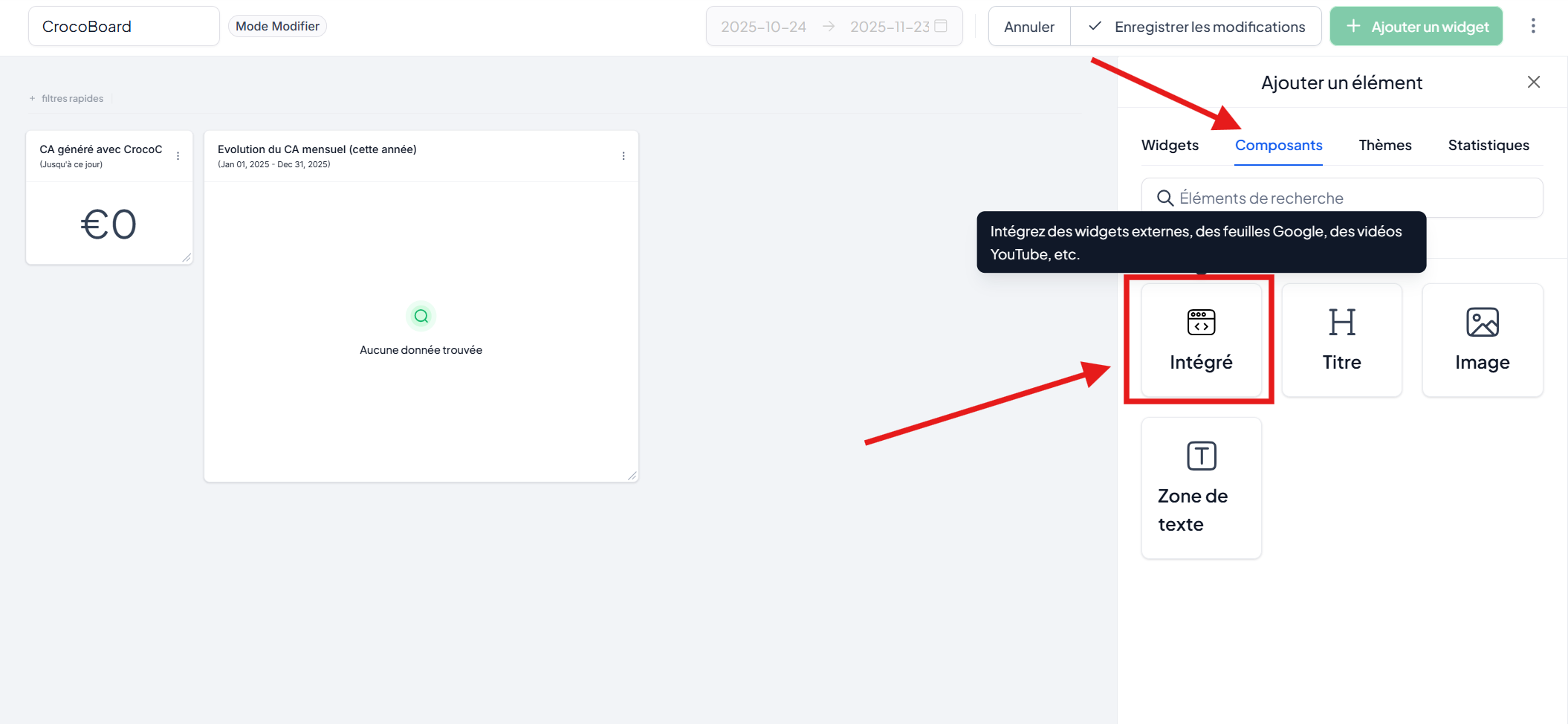Go to the Statistiques tab
1568x724 pixels.
(1488, 145)
